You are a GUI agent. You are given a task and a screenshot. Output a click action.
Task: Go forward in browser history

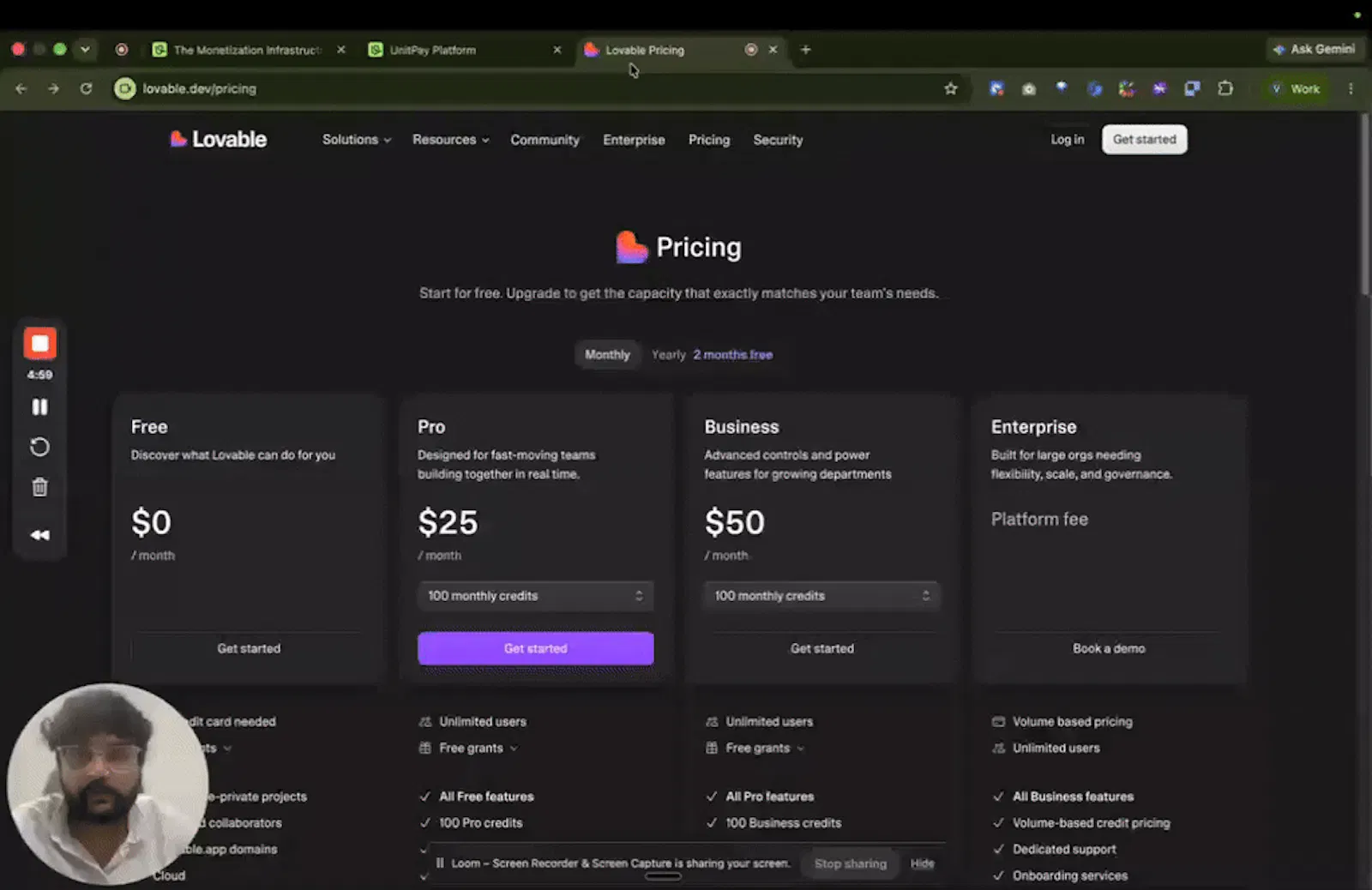coord(54,89)
